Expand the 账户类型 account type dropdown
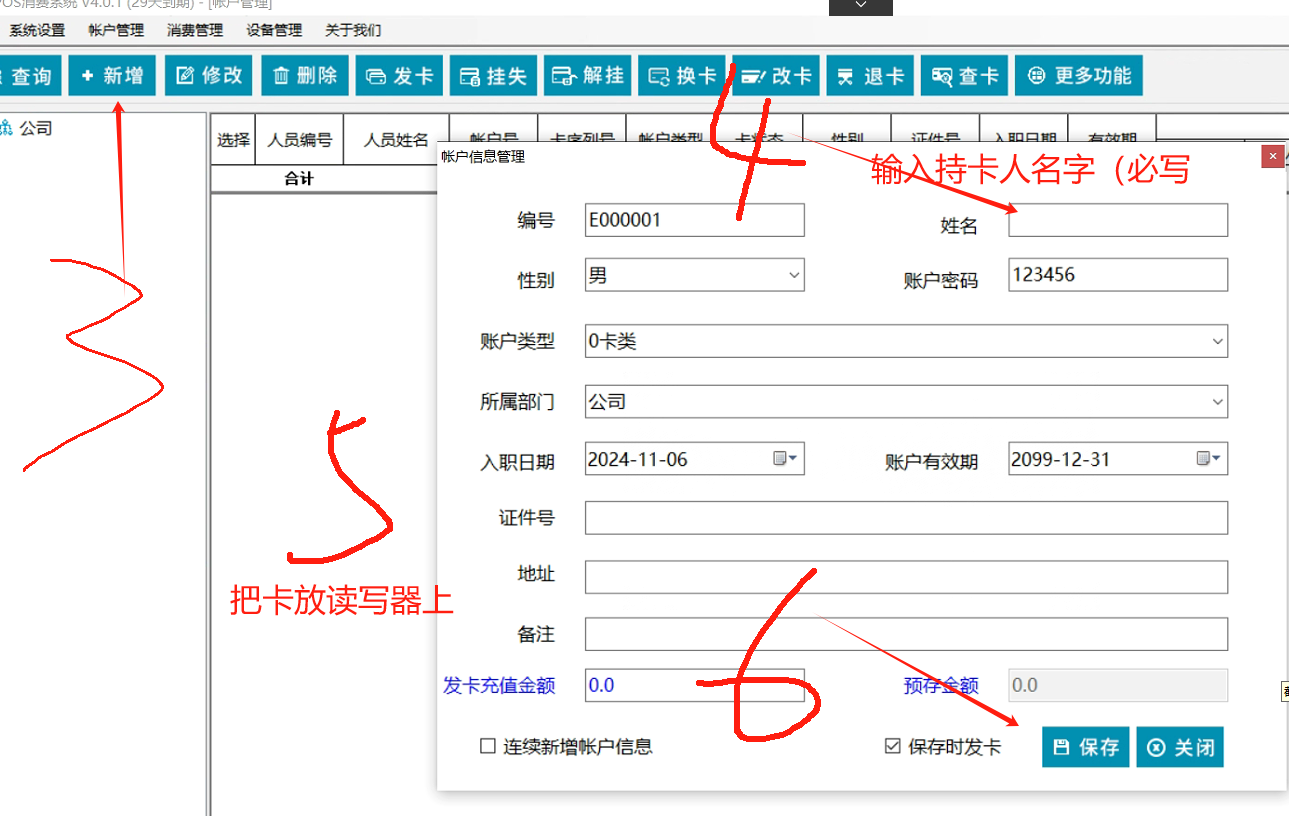 [1217, 341]
